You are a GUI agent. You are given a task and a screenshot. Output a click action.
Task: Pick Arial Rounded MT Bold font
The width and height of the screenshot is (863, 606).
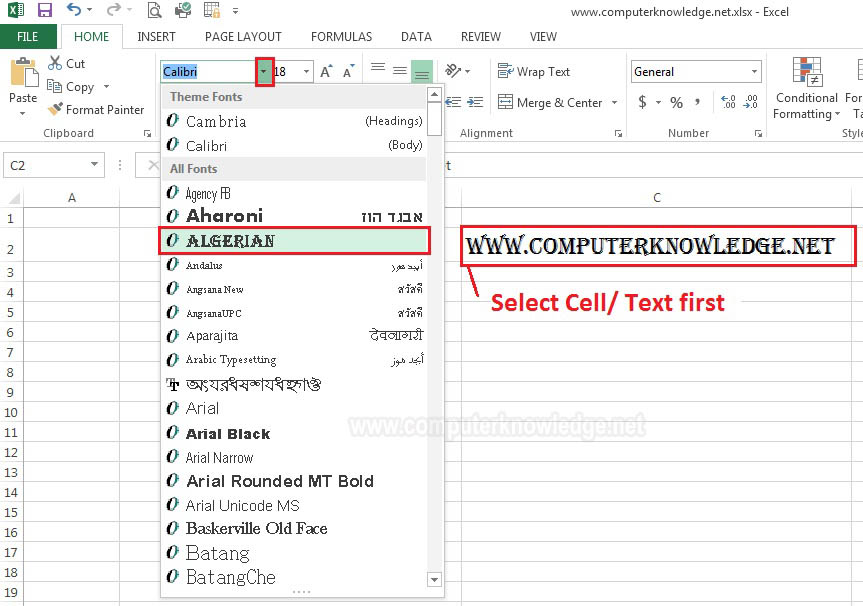[x=294, y=481]
